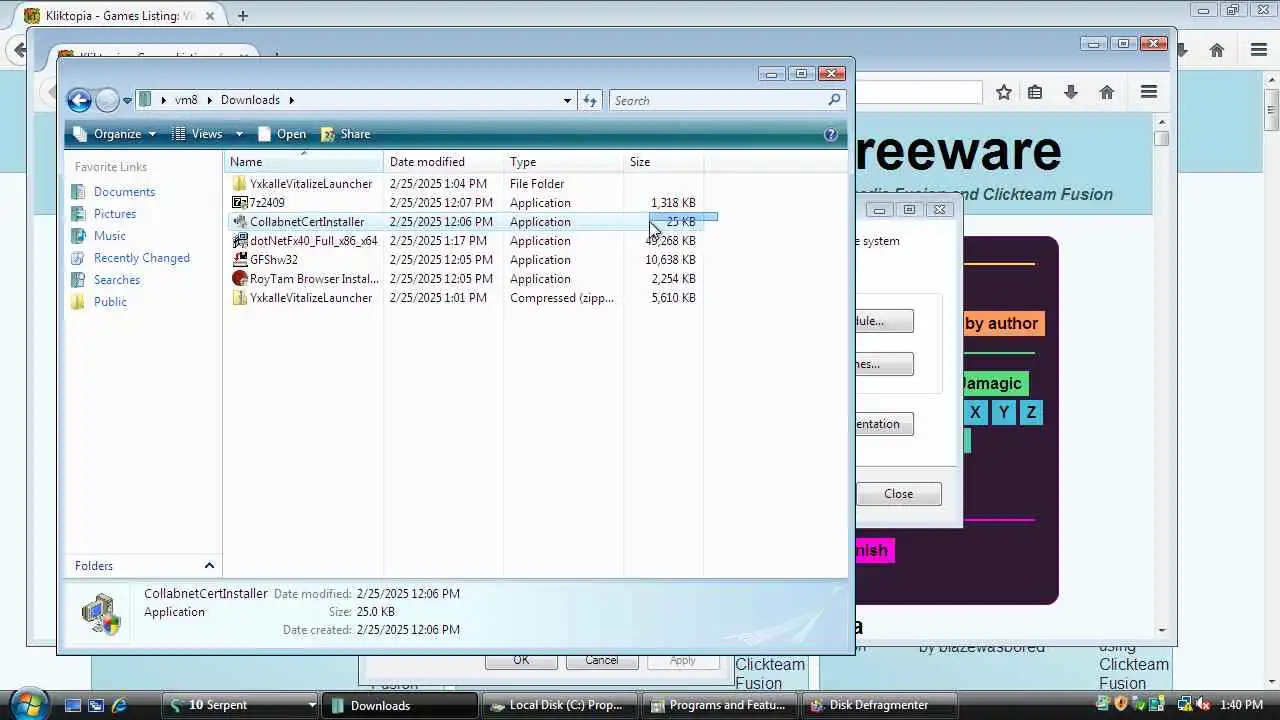Expand the address bar previous locations dropdown

point(567,100)
